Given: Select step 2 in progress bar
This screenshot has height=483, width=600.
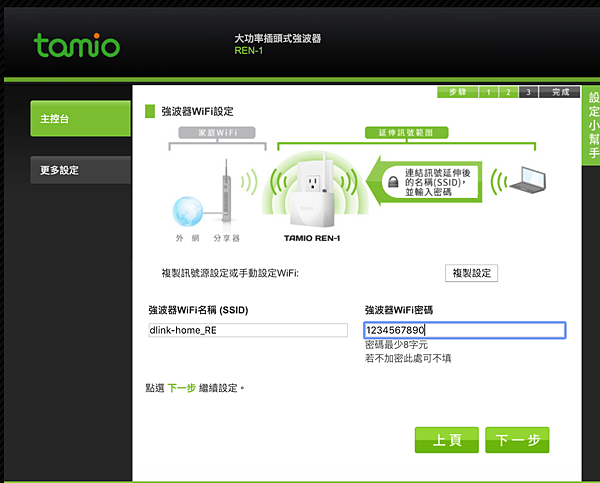Looking at the screenshot, I should (508, 92).
